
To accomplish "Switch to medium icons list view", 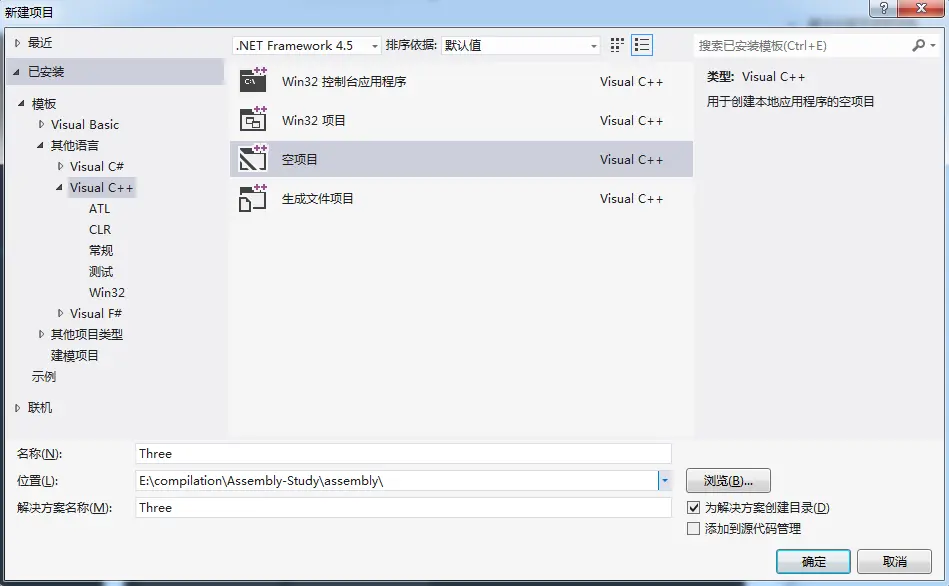I will point(642,45).
